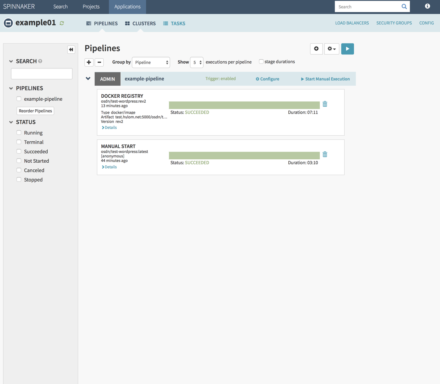Viewport: 440px width, 384px height.
Task: Check the Succeeded status filter
Action: pyautogui.click(x=19, y=151)
